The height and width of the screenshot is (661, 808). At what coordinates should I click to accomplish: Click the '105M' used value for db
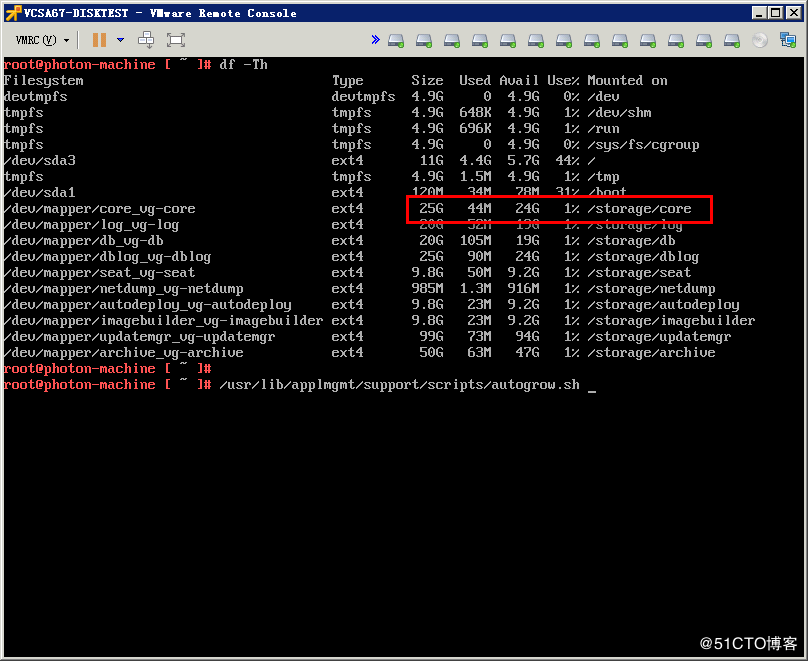(475, 241)
